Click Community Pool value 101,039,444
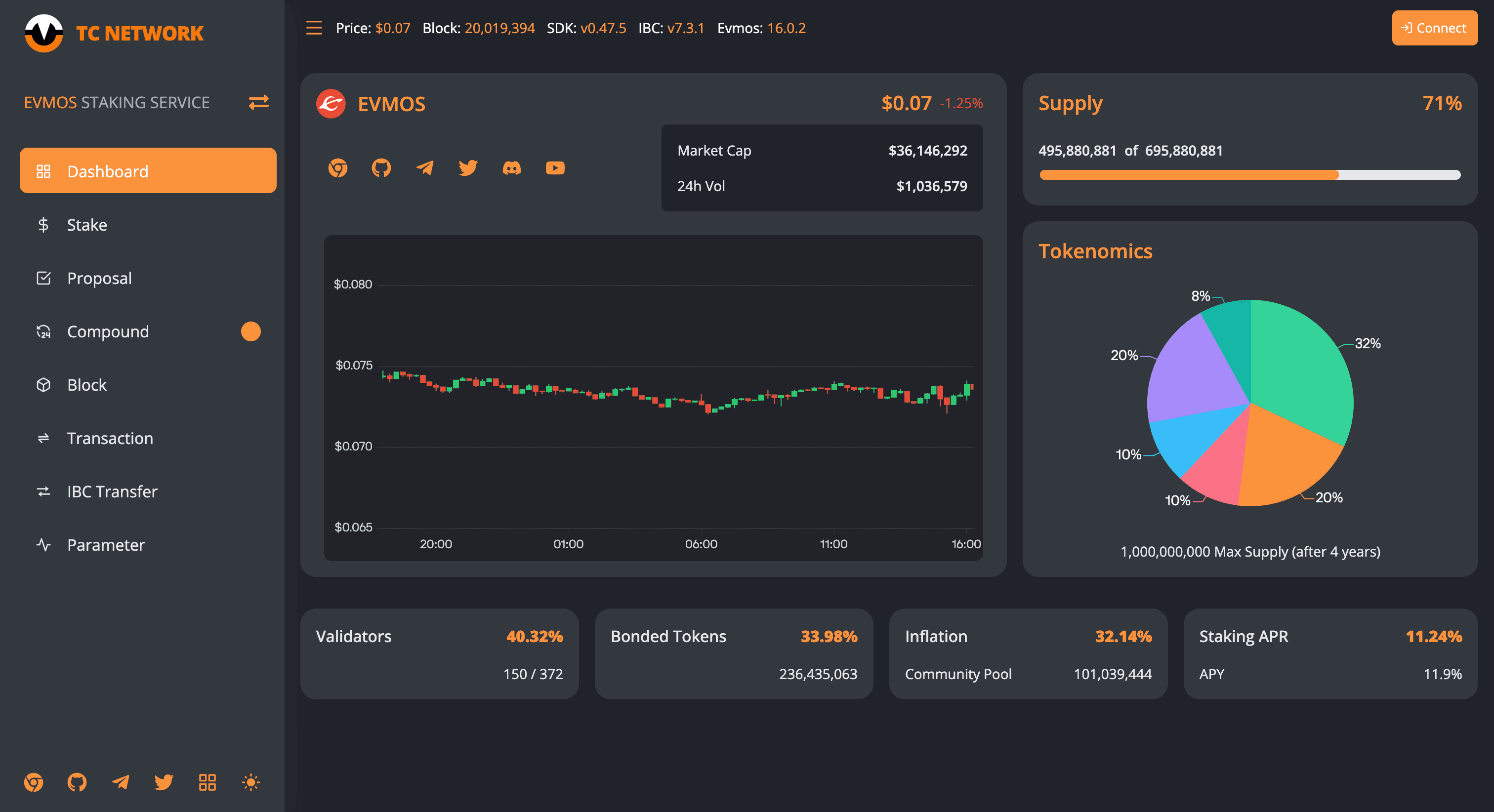The height and width of the screenshot is (812, 1494). 1113,674
